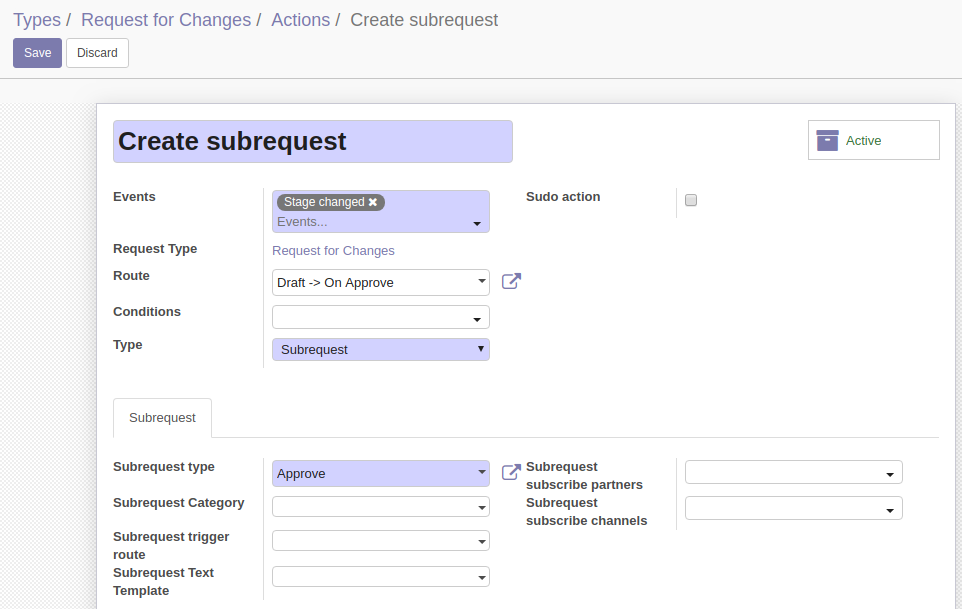Image resolution: width=962 pixels, height=609 pixels.
Task: Click the Save button
Action: click(x=37, y=53)
